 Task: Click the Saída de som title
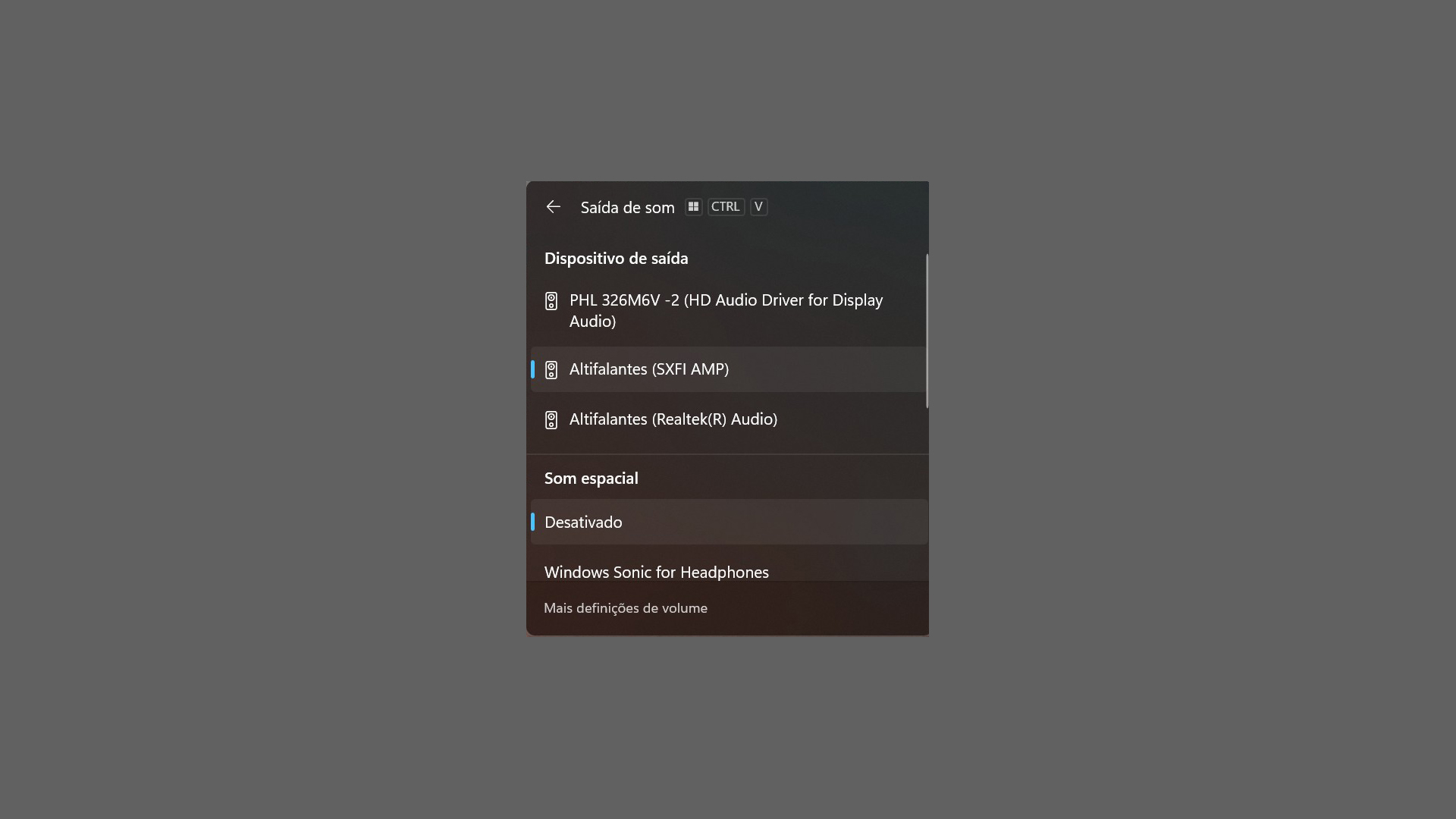[x=627, y=208]
